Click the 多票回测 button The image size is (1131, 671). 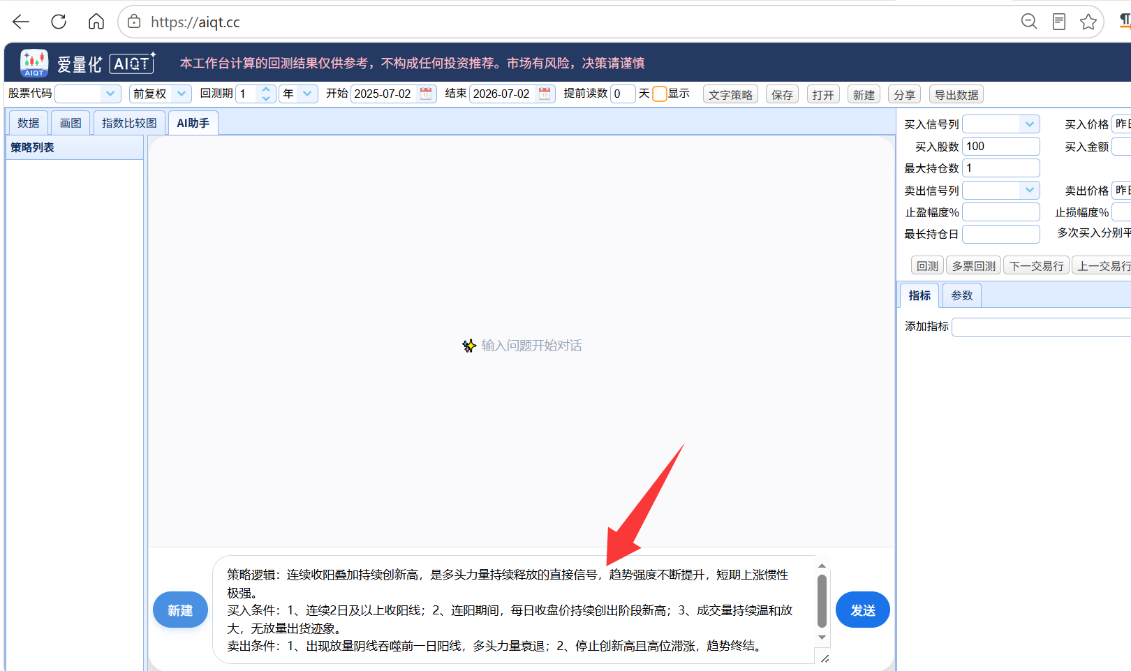[973, 266]
